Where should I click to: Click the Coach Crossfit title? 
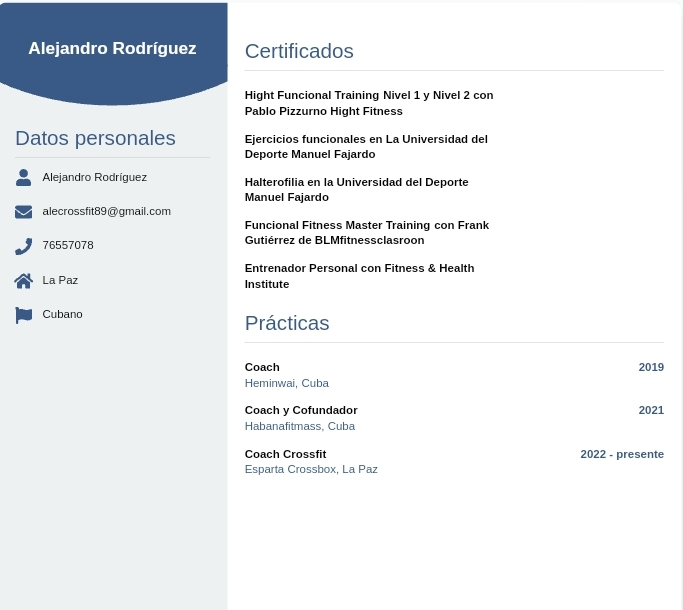285,454
